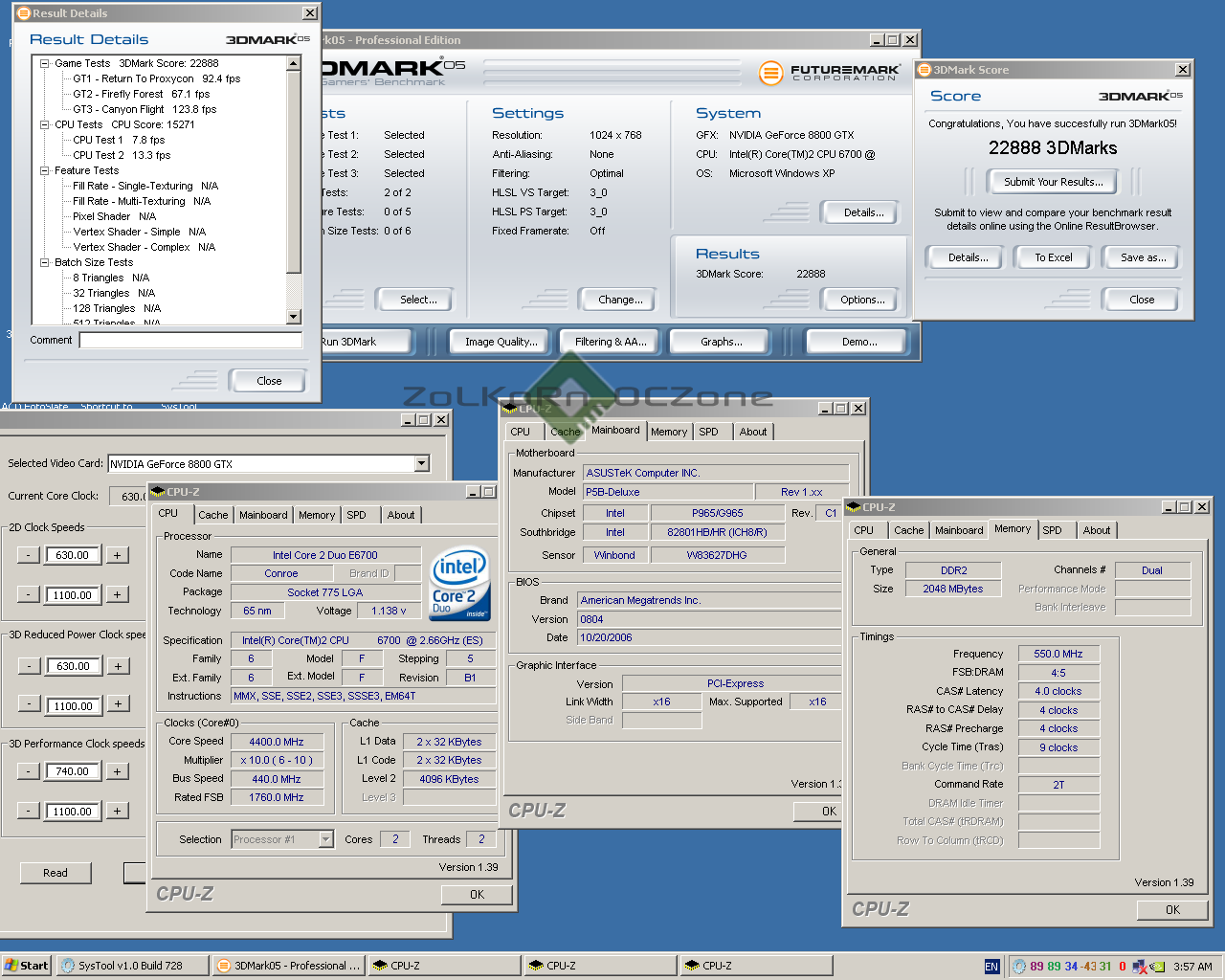Open SPD tab in the CPU-Z processor window
The width and height of the screenshot is (1225, 980).
356,515
